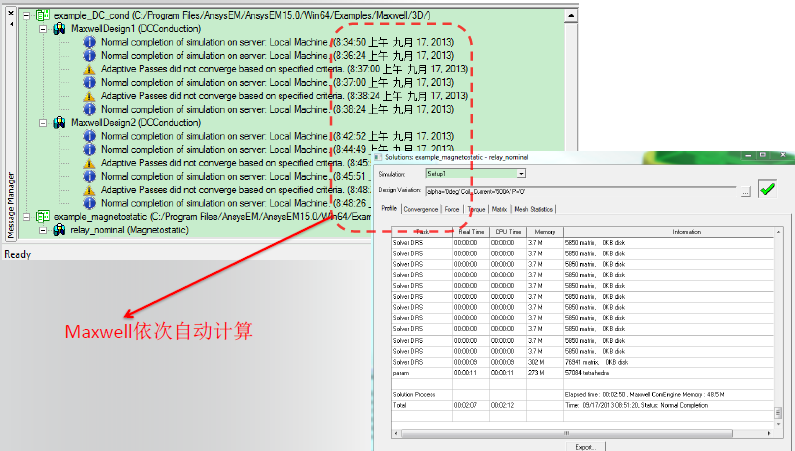Switch to the Torque tab
Image resolution: width=795 pixels, height=451 pixels.
[476, 209]
